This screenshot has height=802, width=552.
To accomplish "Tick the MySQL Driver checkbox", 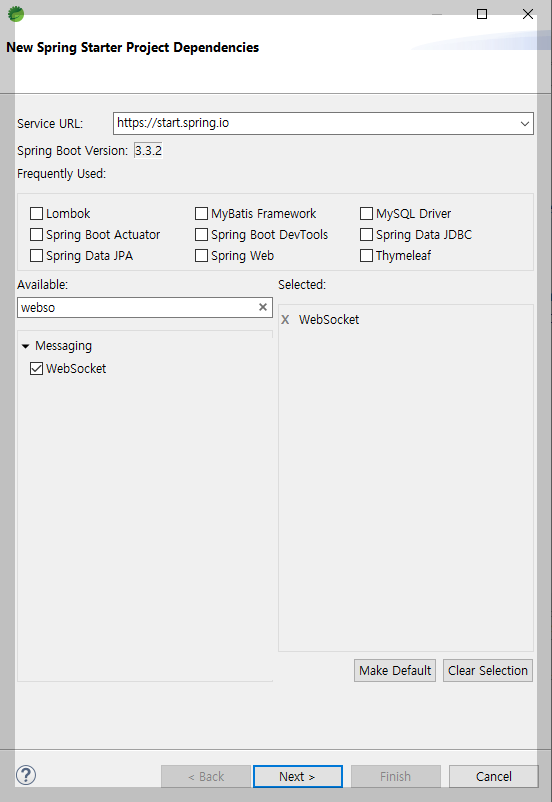I will [x=366, y=213].
